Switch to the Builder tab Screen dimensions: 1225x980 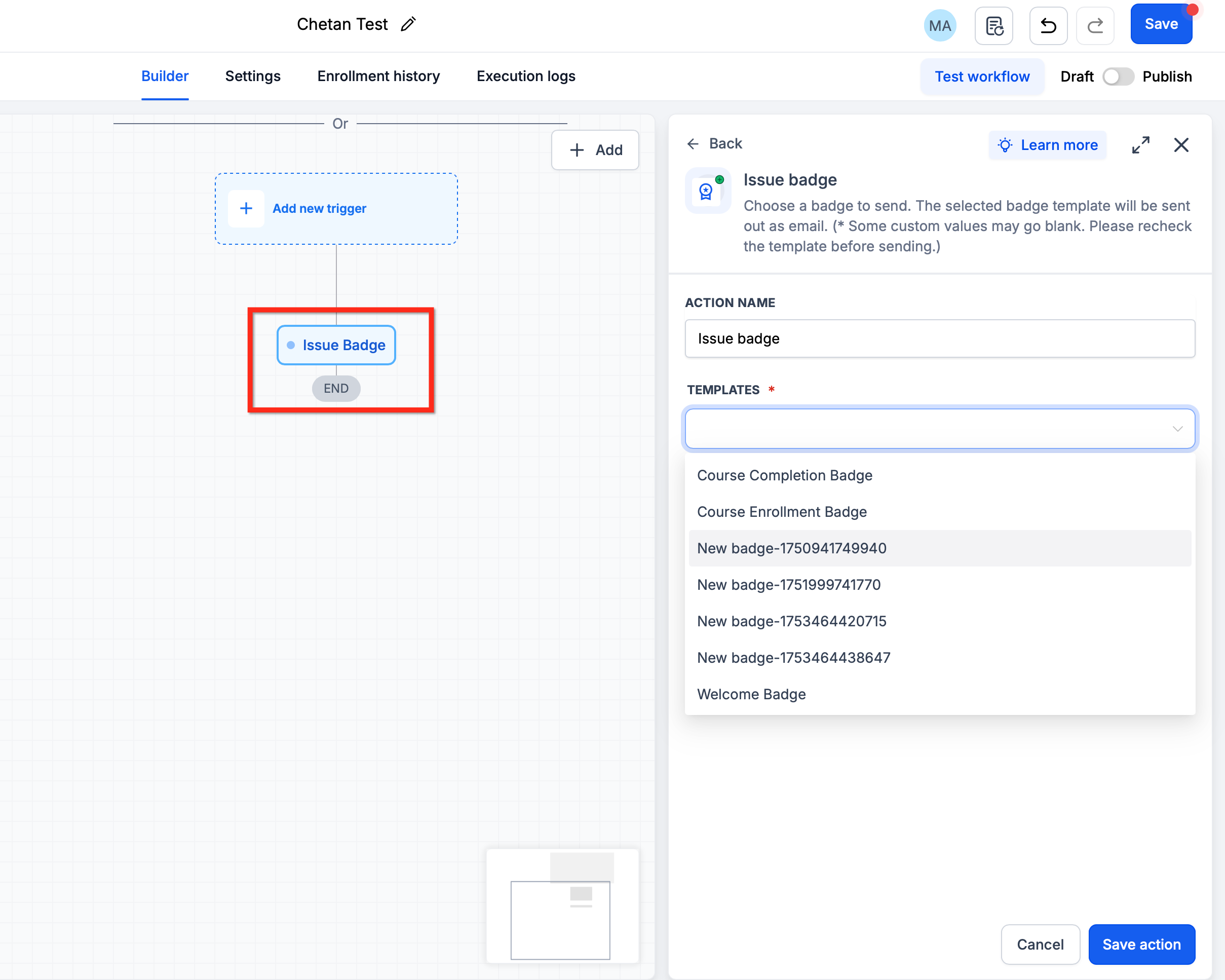click(x=165, y=76)
